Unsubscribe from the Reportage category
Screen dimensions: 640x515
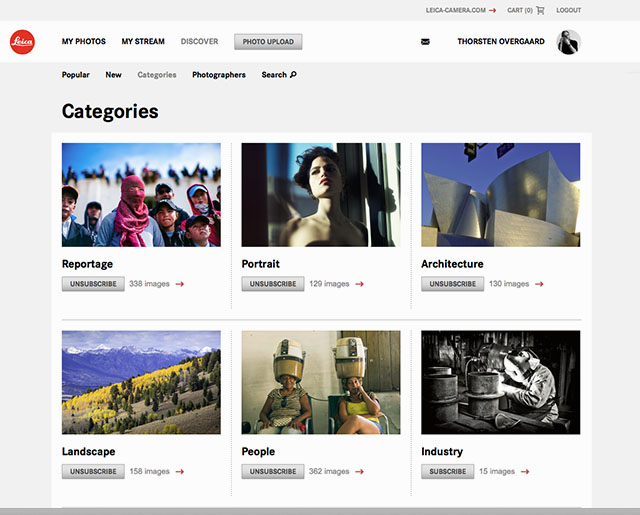pyautogui.click(x=93, y=284)
